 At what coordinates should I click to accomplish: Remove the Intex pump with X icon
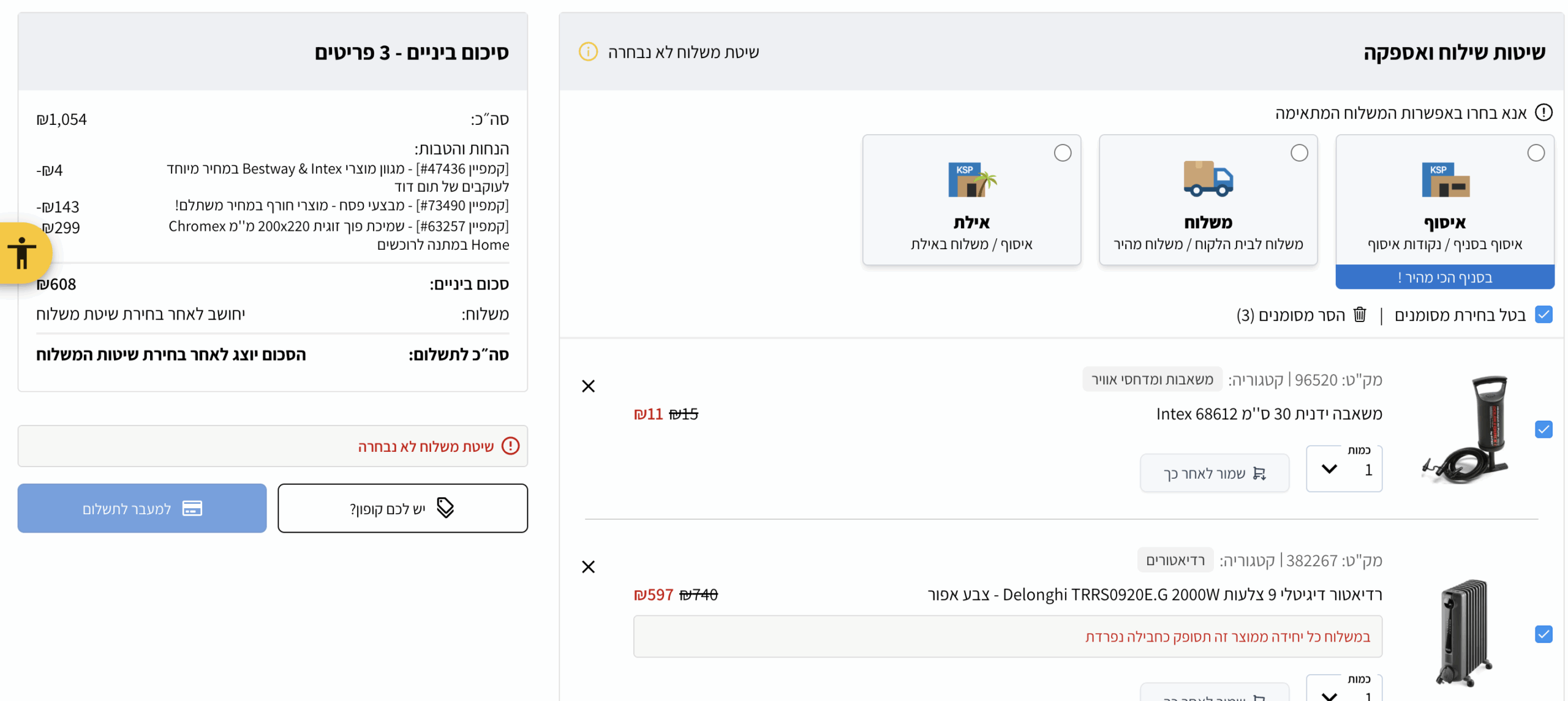[588, 386]
